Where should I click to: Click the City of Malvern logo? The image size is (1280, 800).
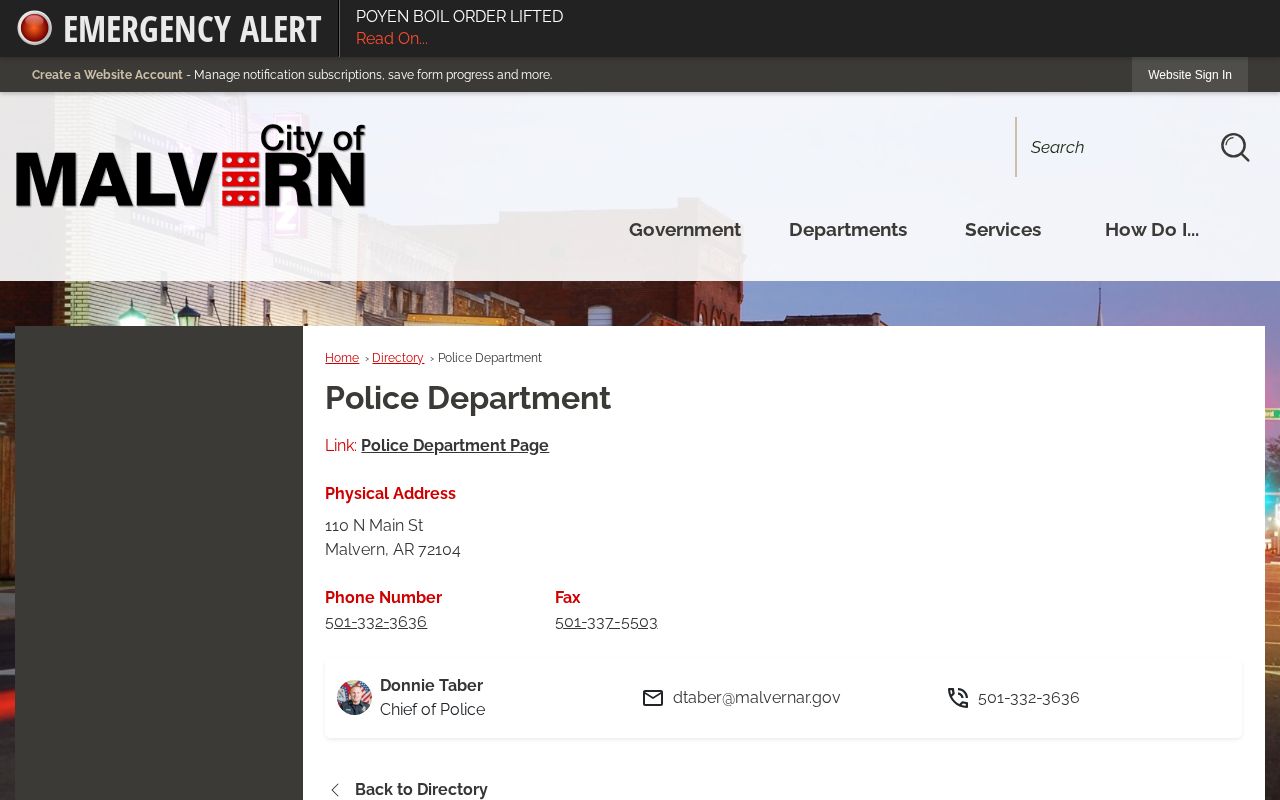click(x=191, y=166)
